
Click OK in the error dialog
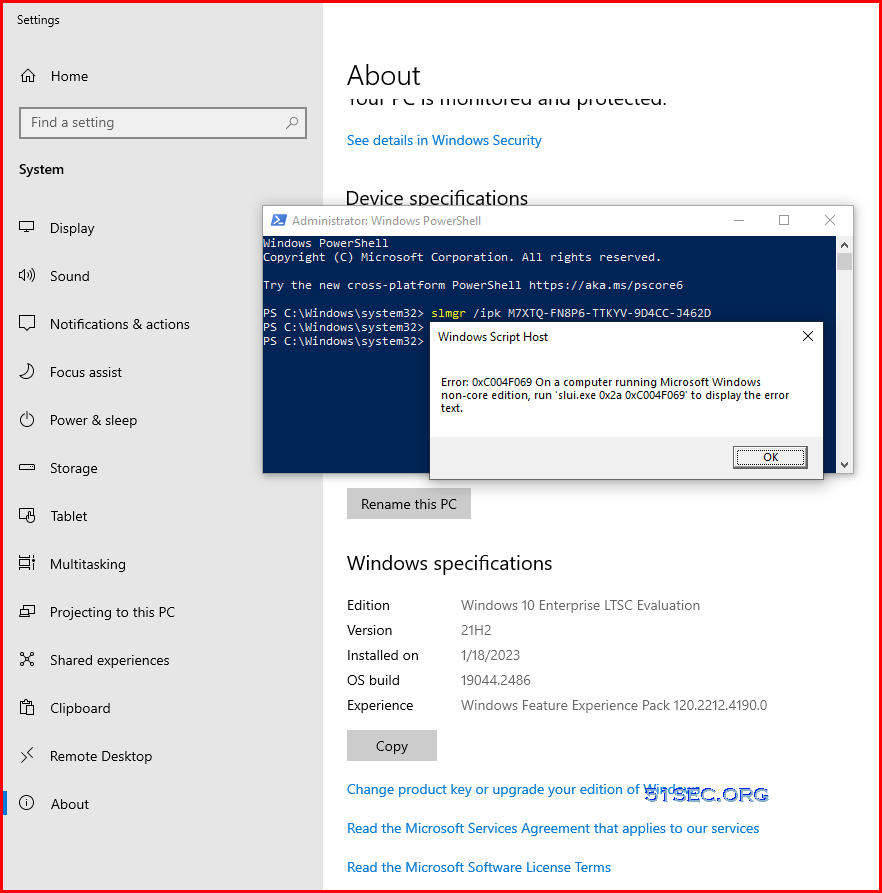coord(770,457)
